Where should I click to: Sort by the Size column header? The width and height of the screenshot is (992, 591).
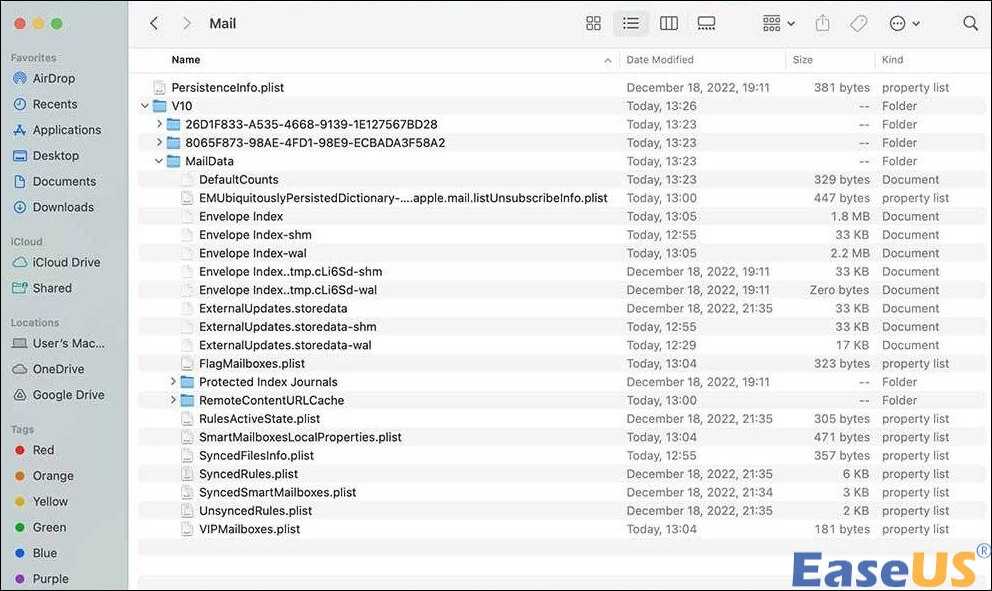(803, 60)
